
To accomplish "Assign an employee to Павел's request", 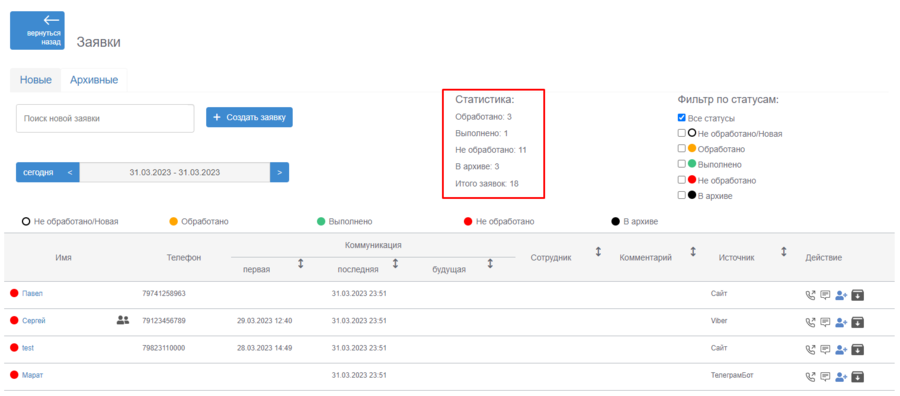I will pos(841,296).
